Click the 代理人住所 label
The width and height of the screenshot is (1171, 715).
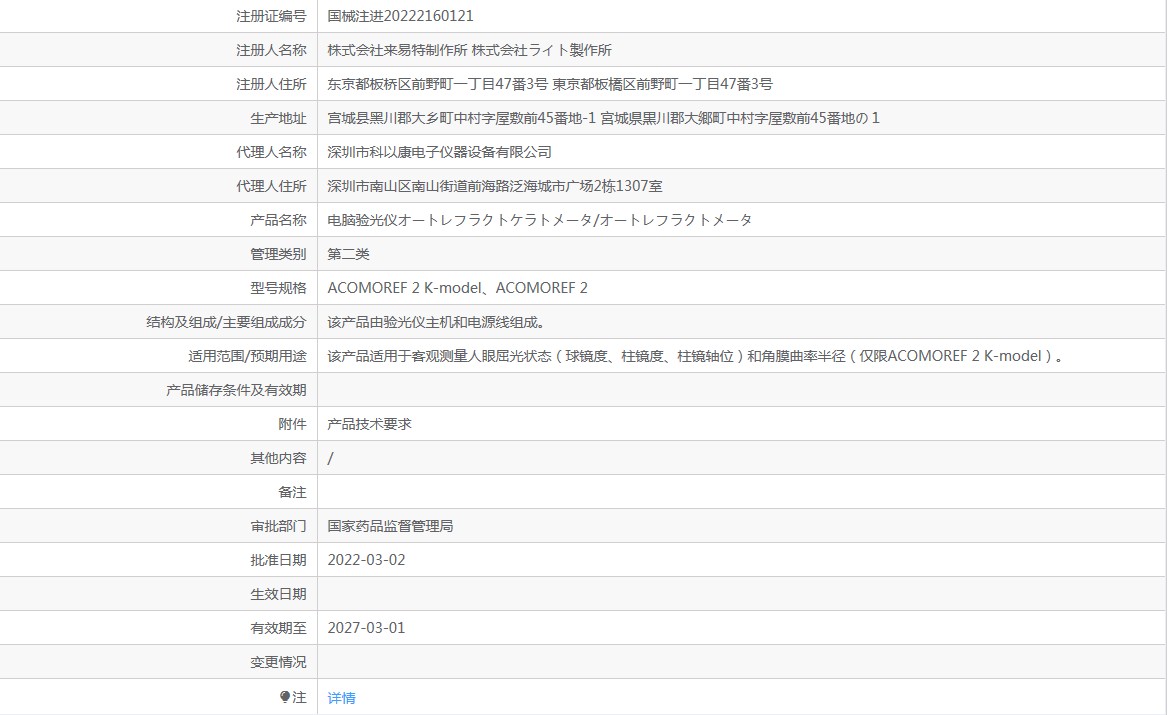tap(271, 186)
